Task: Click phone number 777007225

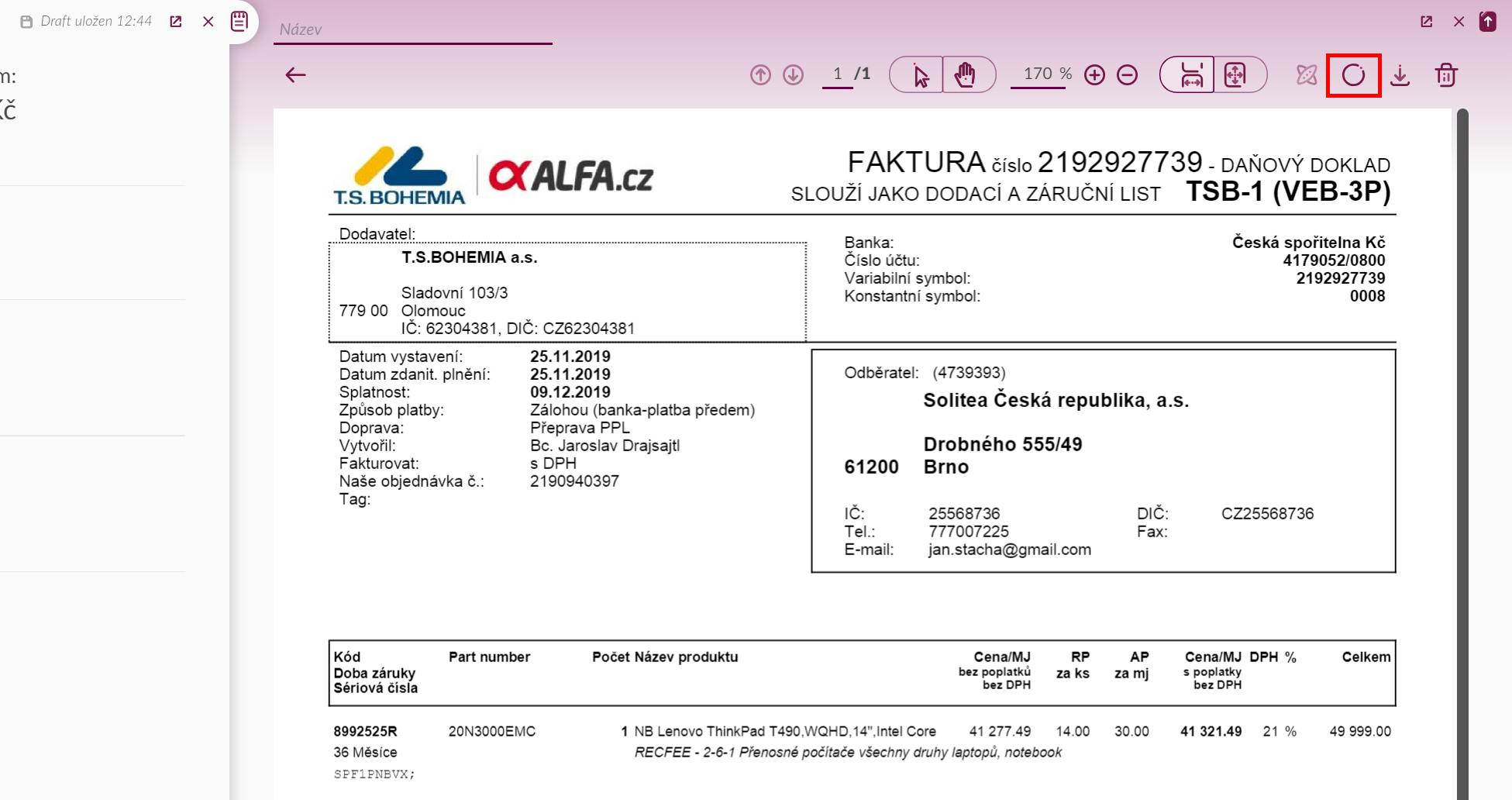Action: (x=969, y=532)
